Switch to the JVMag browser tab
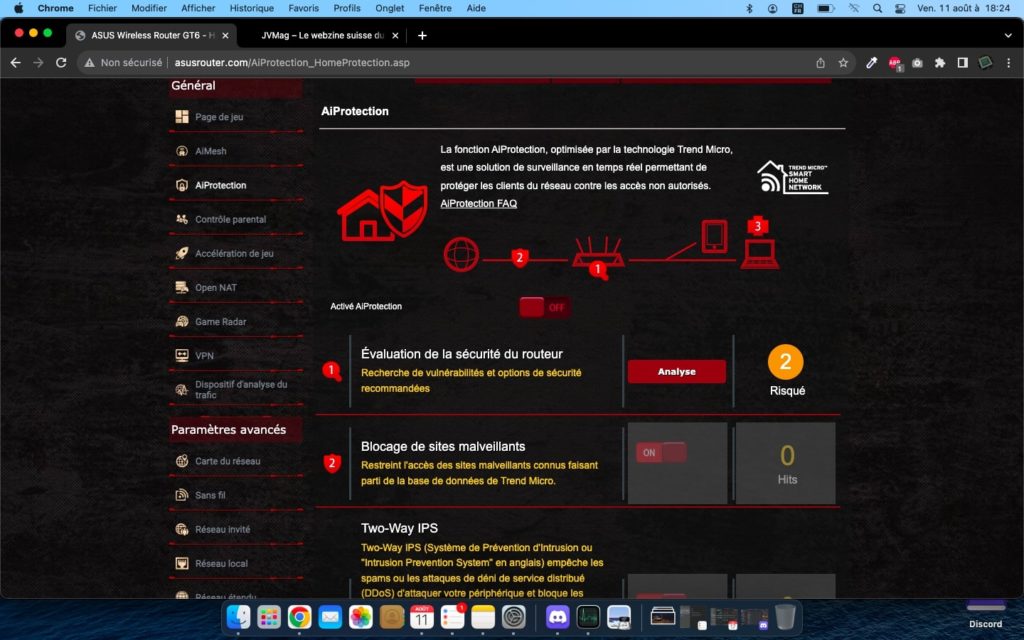1024x640 pixels. [321, 35]
